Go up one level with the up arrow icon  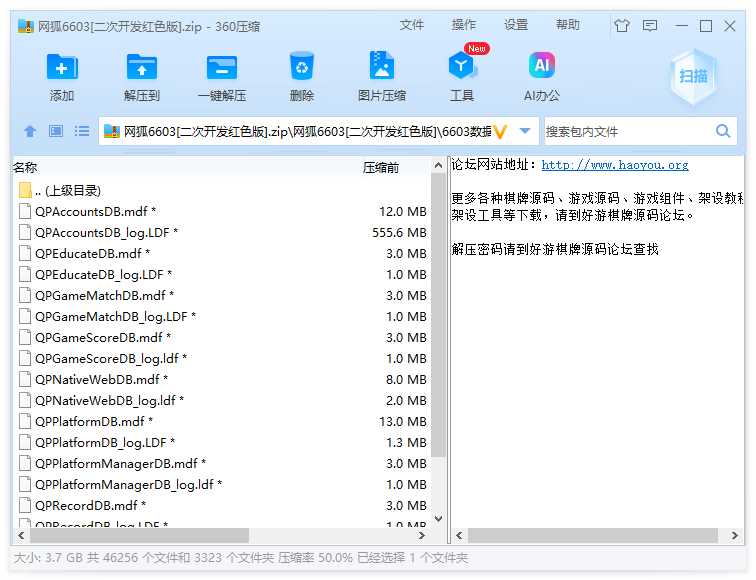coord(30,131)
